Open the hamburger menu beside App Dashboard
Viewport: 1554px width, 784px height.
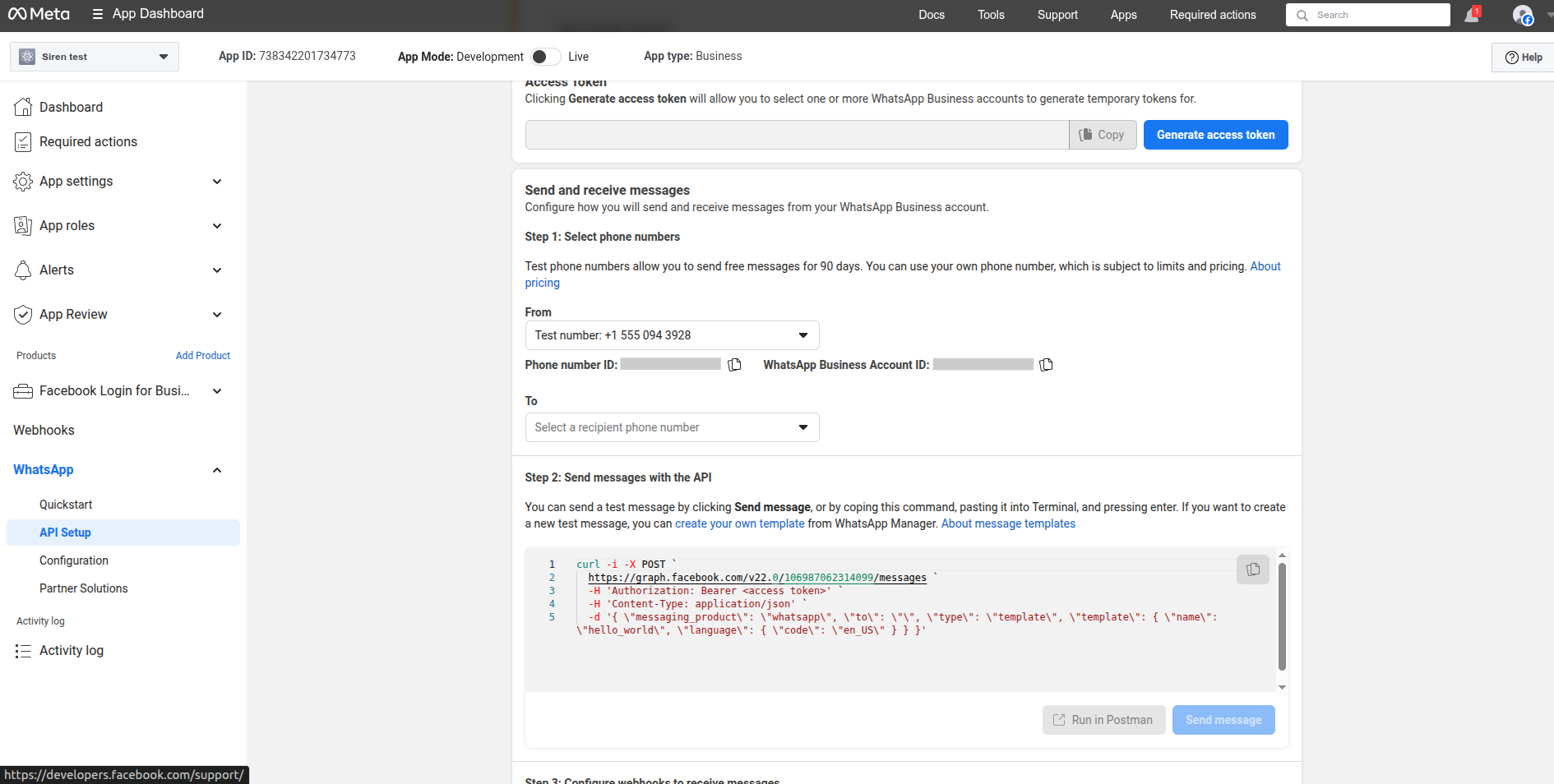coord(98,14)
